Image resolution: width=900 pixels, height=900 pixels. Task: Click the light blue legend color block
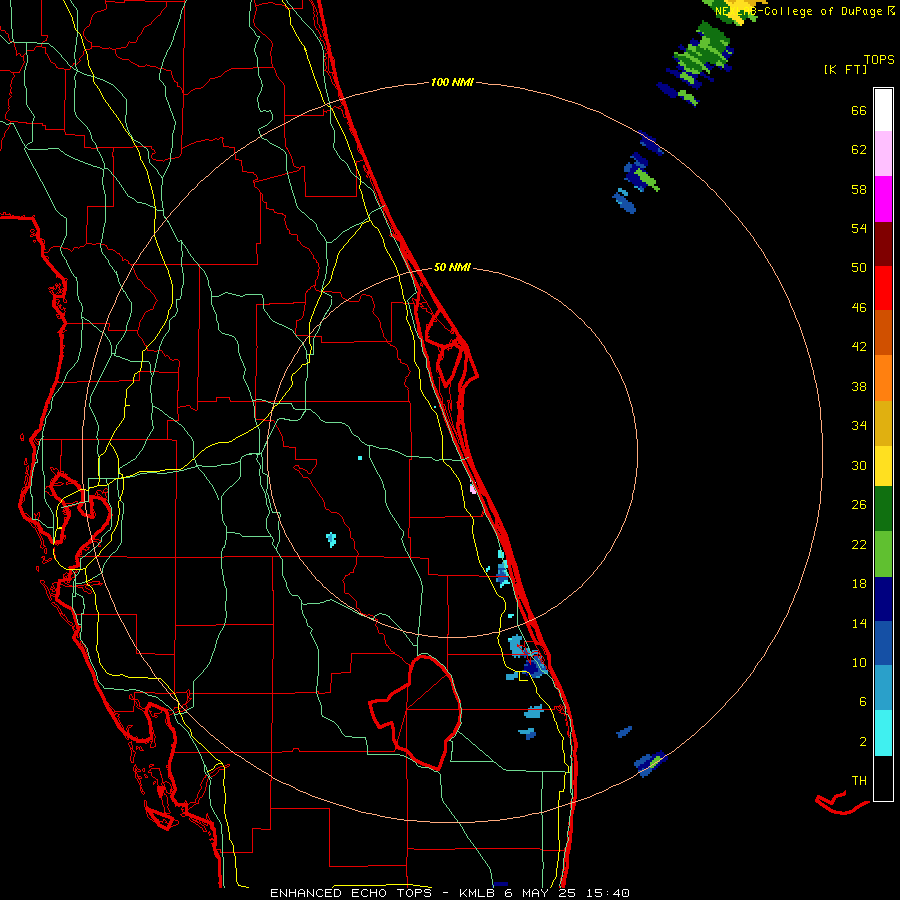[883, 687]
